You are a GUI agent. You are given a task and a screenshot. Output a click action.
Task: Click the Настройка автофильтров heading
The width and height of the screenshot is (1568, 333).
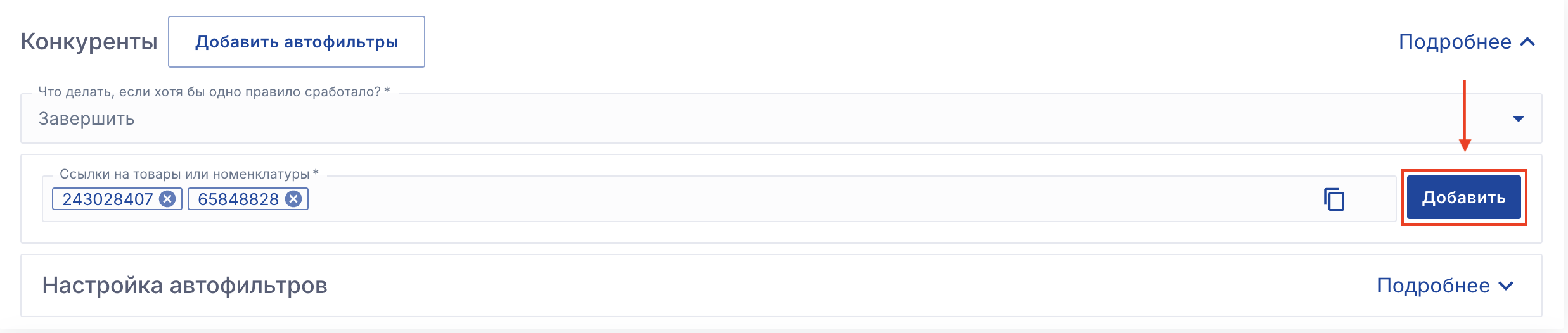coord(184,286)
